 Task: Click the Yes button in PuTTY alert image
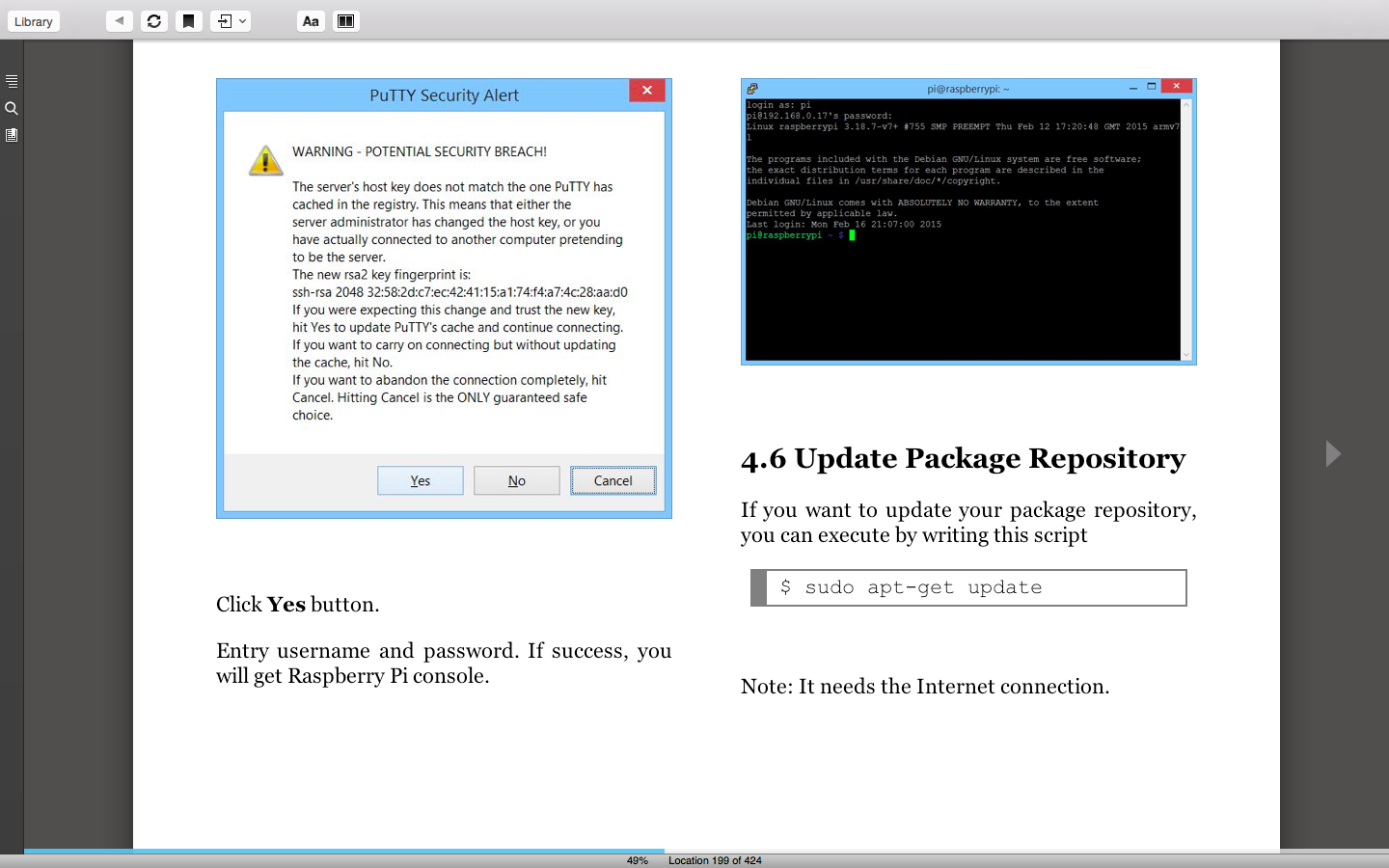pos(421,480)
